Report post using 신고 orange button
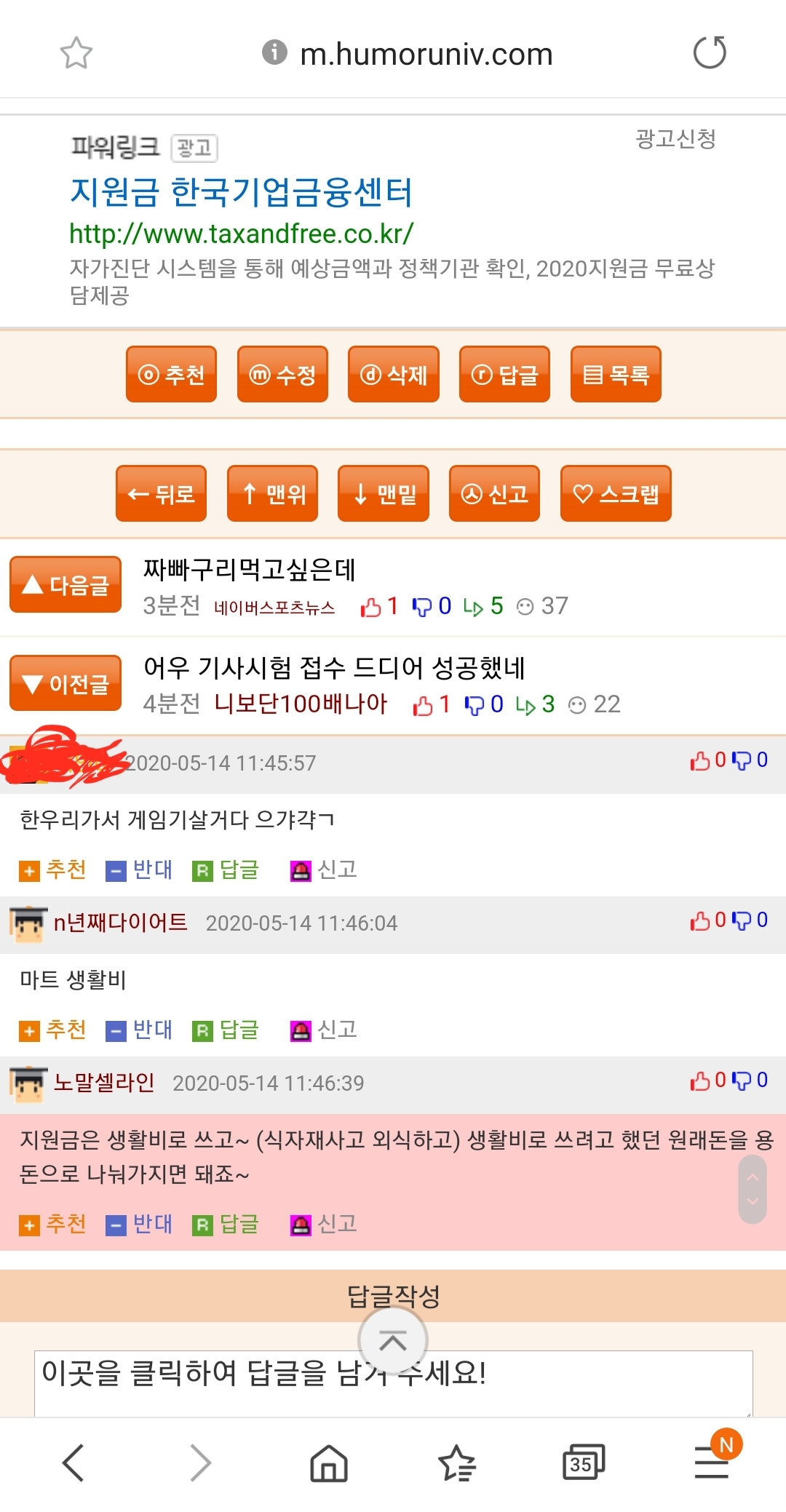The width and height of the screenshot is (786, 1512). (x=494, y=493)
